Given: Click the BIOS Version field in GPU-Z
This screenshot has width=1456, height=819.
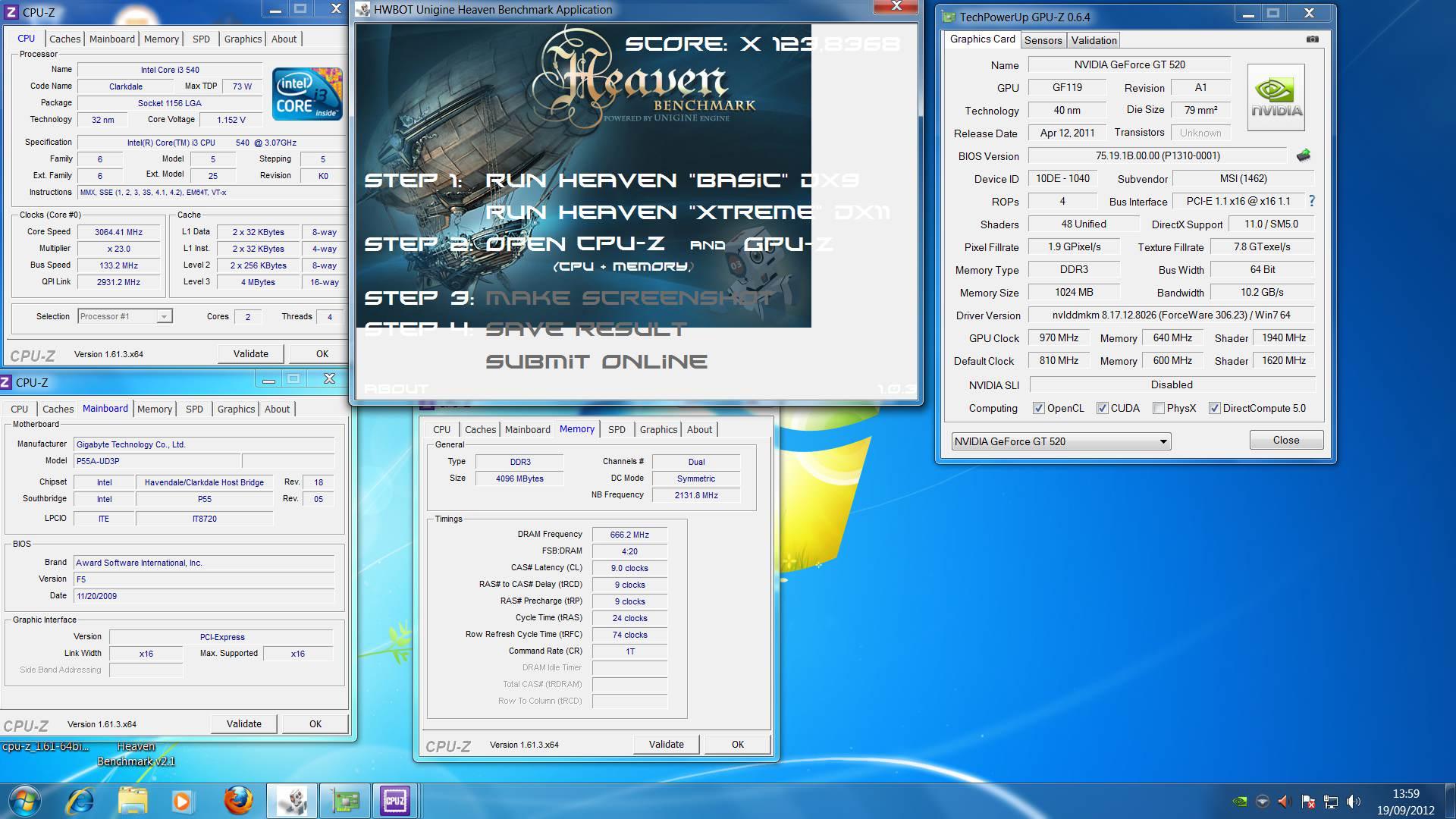Looking at the screenshot, I should click(1157, 155).
